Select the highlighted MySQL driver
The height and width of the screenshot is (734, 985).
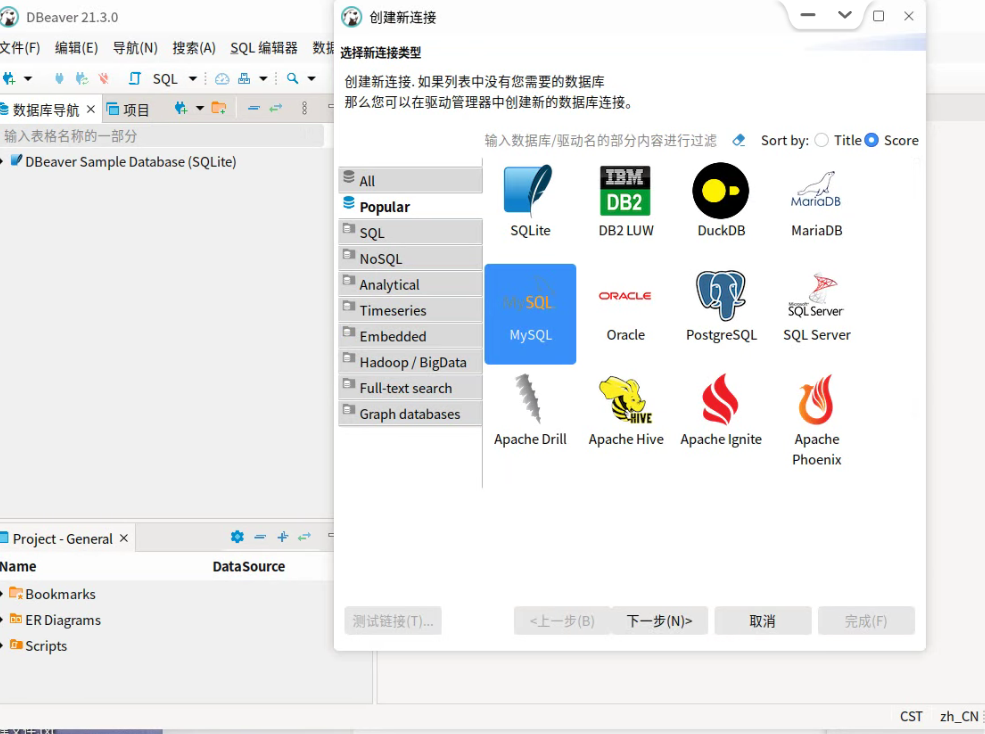click(x=530, y=314)
